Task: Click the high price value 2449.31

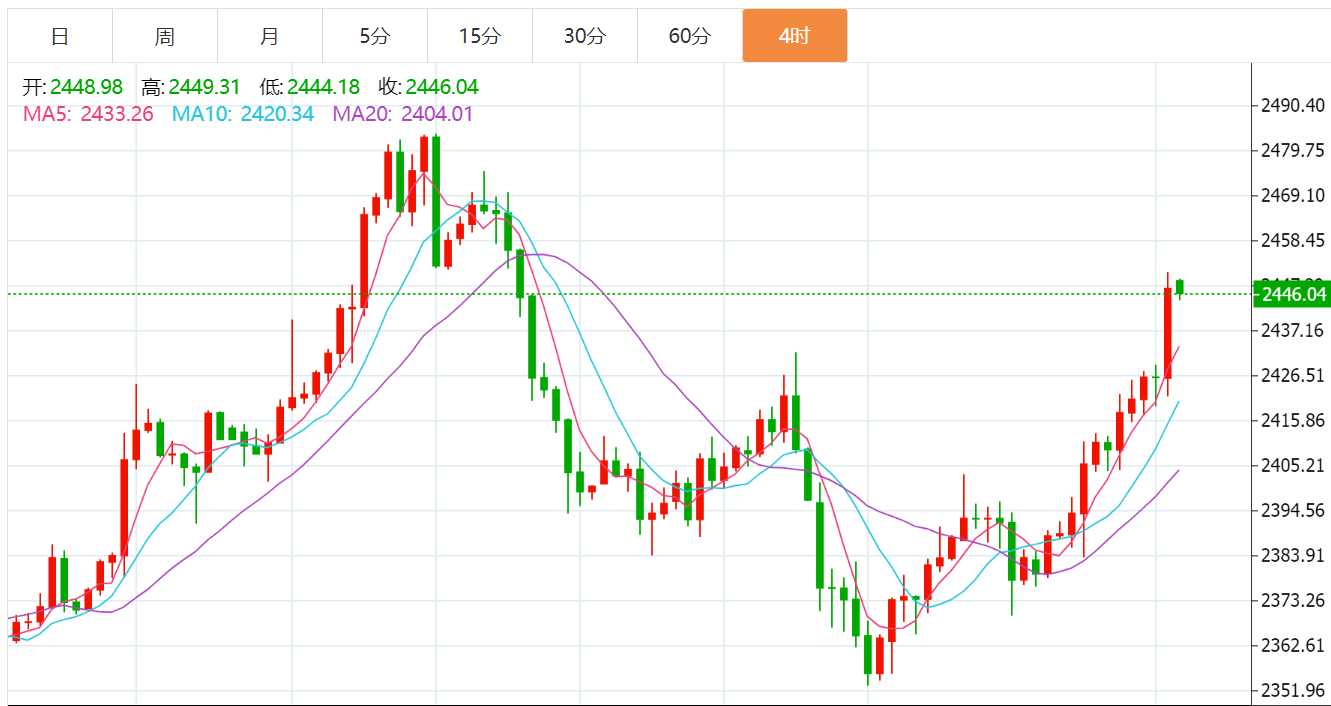Action: [x=204, y=87]
